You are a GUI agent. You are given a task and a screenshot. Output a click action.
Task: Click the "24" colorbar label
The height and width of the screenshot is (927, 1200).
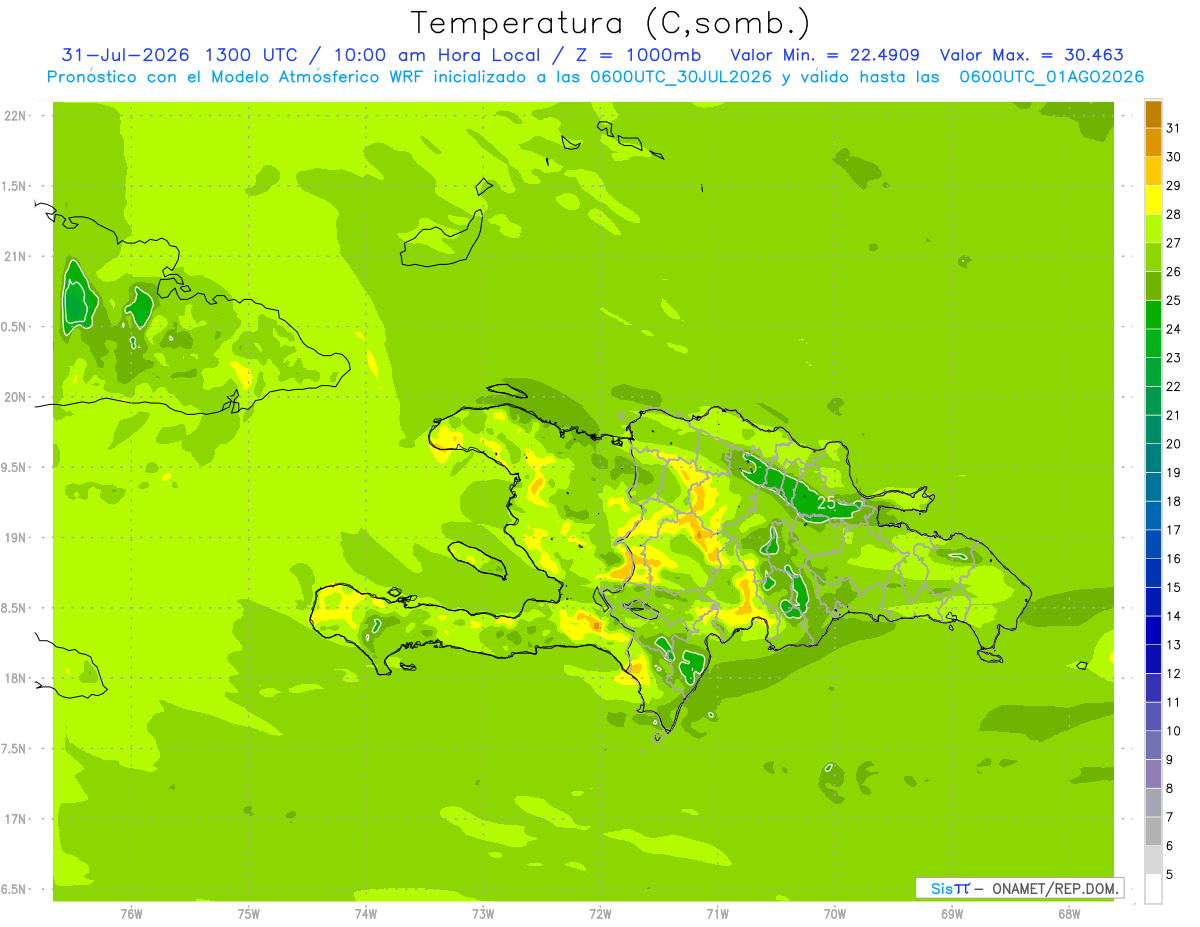(1174, 329)
